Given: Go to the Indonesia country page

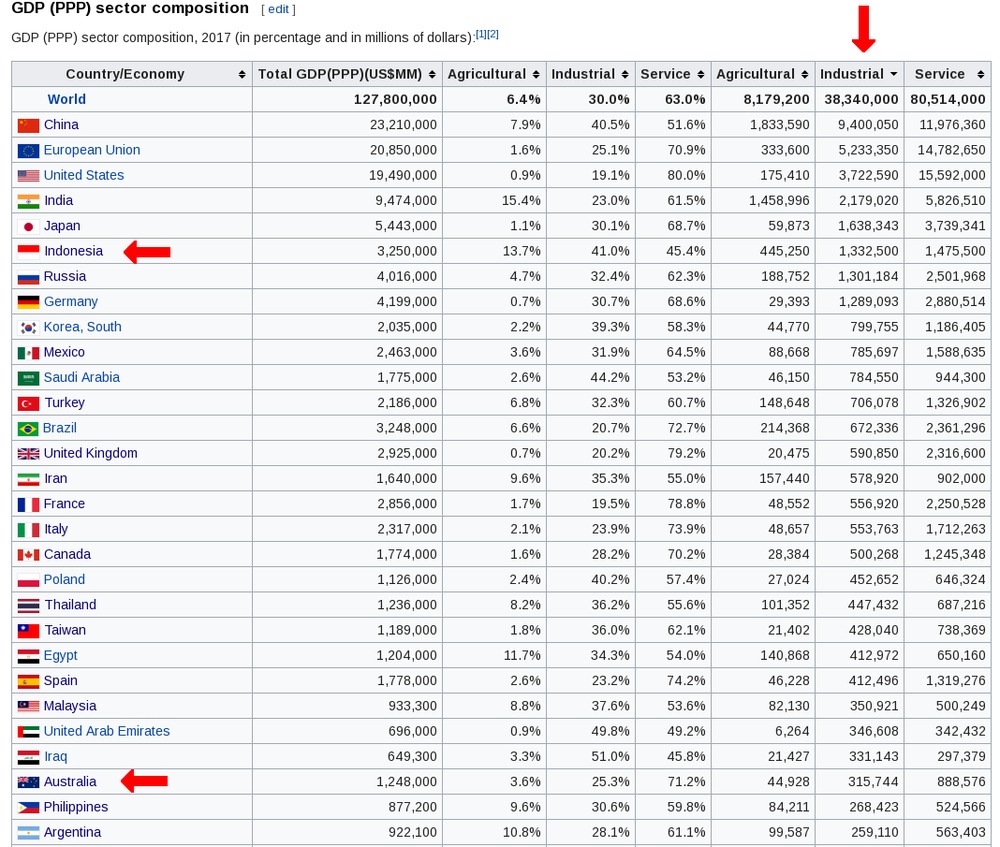Looking at the screenshot, I should (72, 250).
